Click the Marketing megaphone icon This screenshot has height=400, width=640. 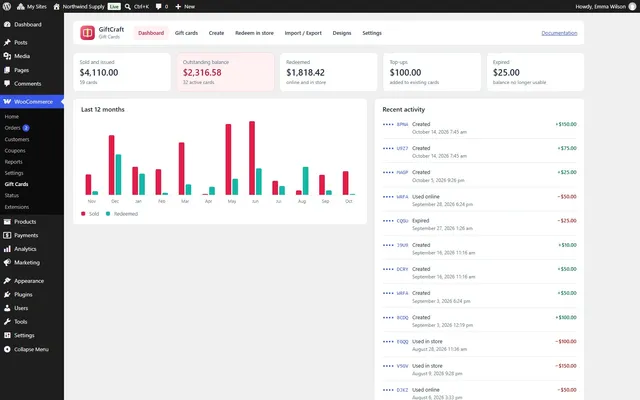point(7,262)
